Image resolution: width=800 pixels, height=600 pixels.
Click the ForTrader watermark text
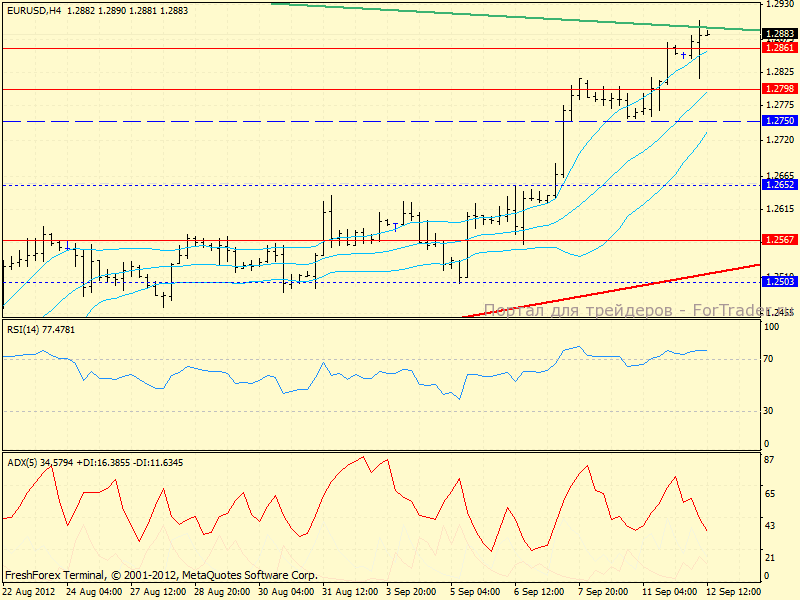(620, 311)
